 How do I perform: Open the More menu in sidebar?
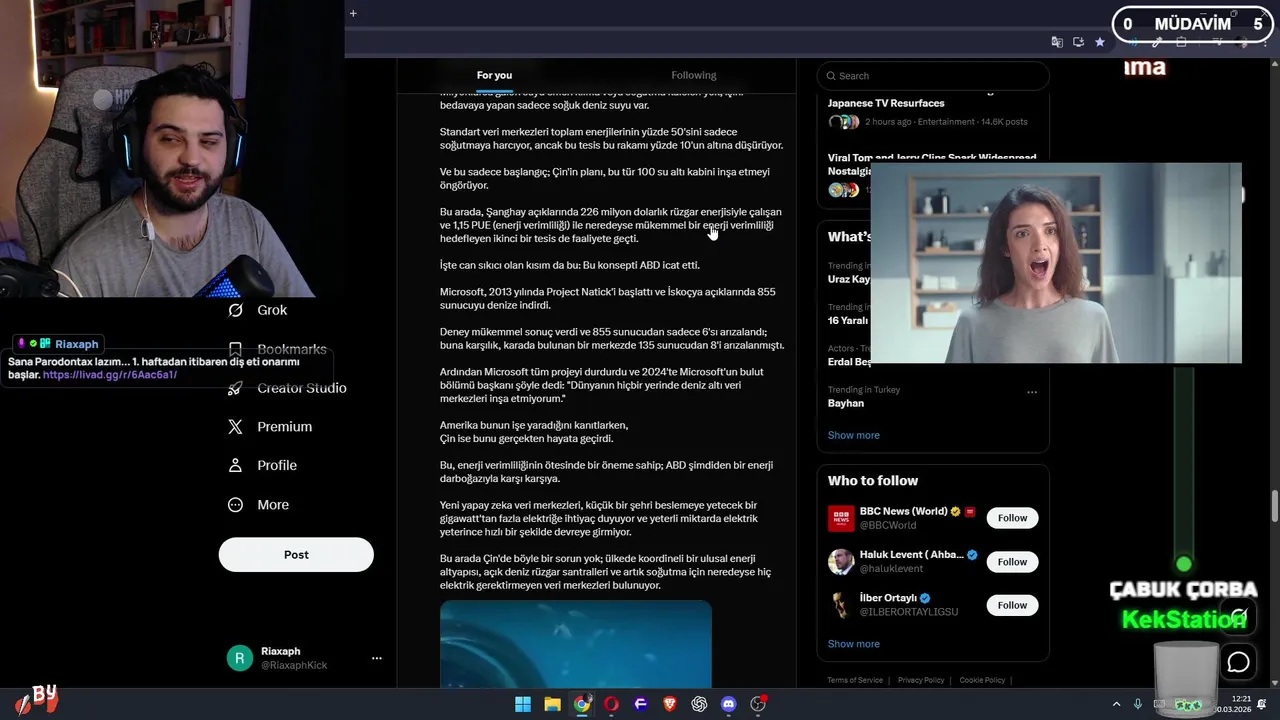point(259,505)
